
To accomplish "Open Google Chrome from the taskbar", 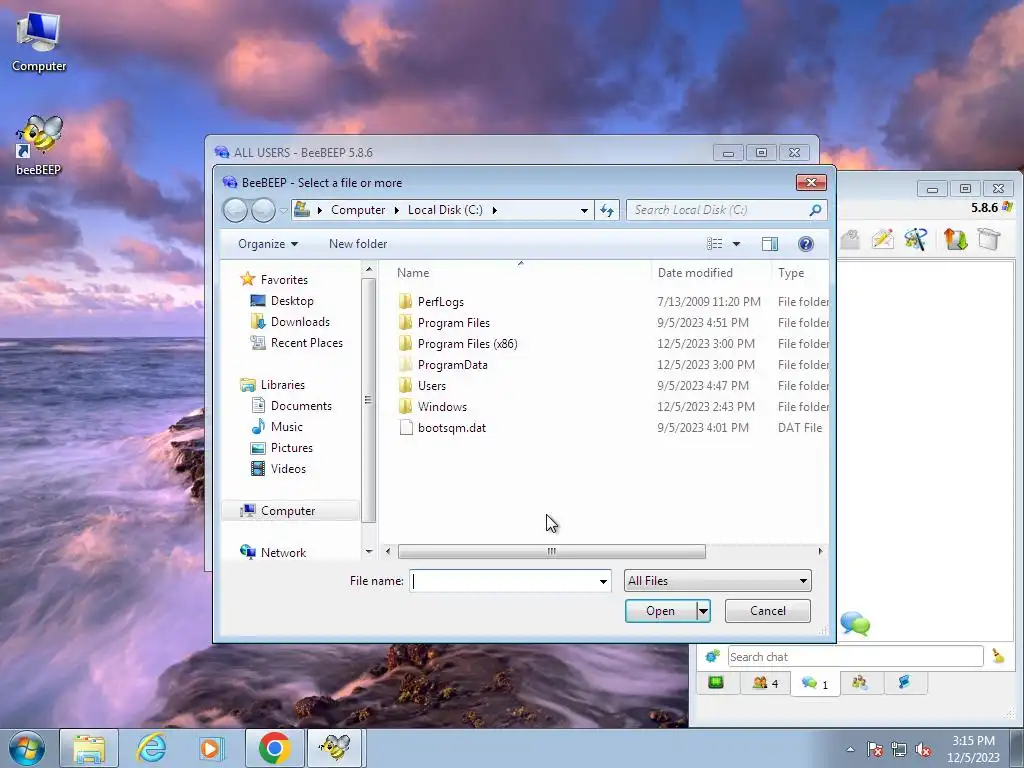I will click(x=274, y=748).
